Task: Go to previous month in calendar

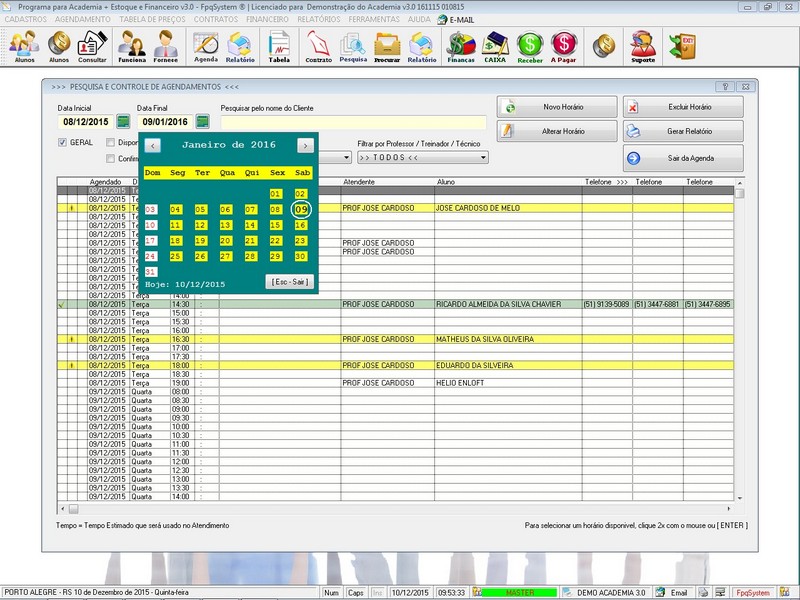Action: pos(153,145)
